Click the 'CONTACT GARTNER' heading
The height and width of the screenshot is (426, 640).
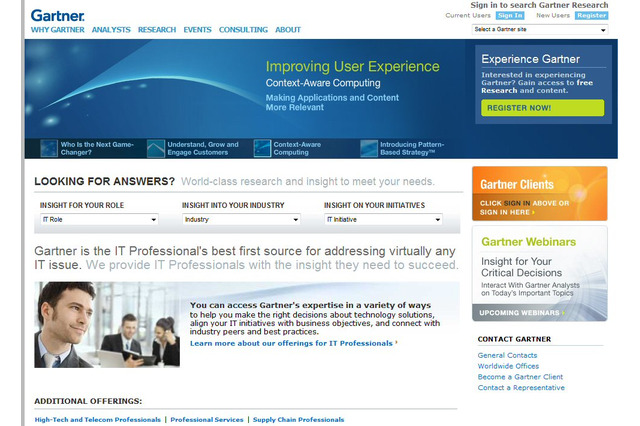click(514, 339)
